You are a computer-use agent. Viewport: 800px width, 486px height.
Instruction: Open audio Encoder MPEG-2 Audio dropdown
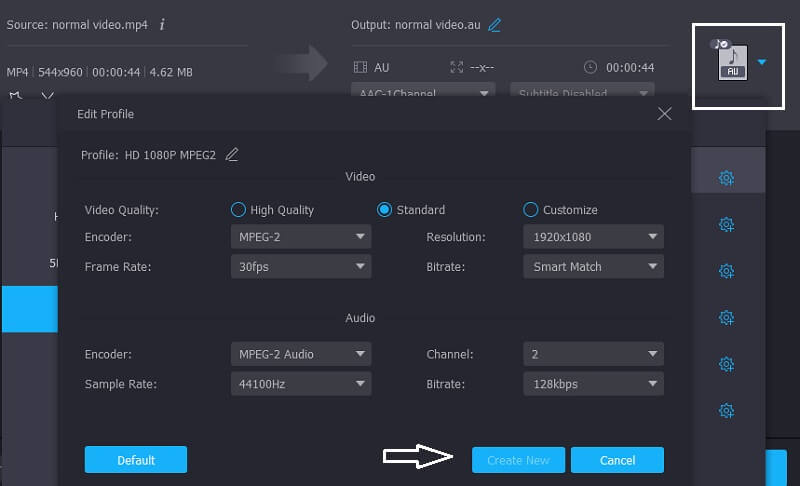tap(301, 354)
